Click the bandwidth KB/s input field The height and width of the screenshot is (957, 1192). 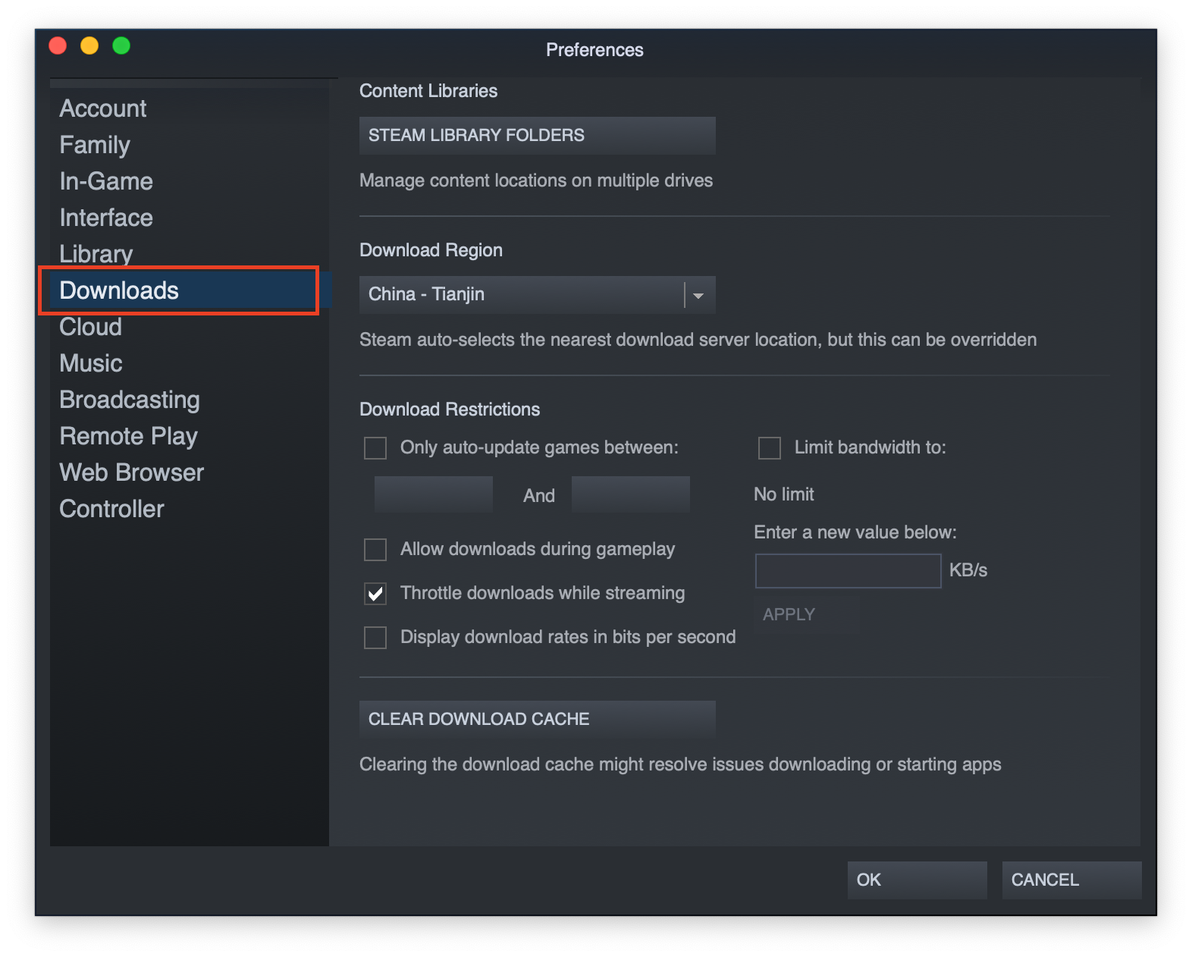(x=848, y=571)
